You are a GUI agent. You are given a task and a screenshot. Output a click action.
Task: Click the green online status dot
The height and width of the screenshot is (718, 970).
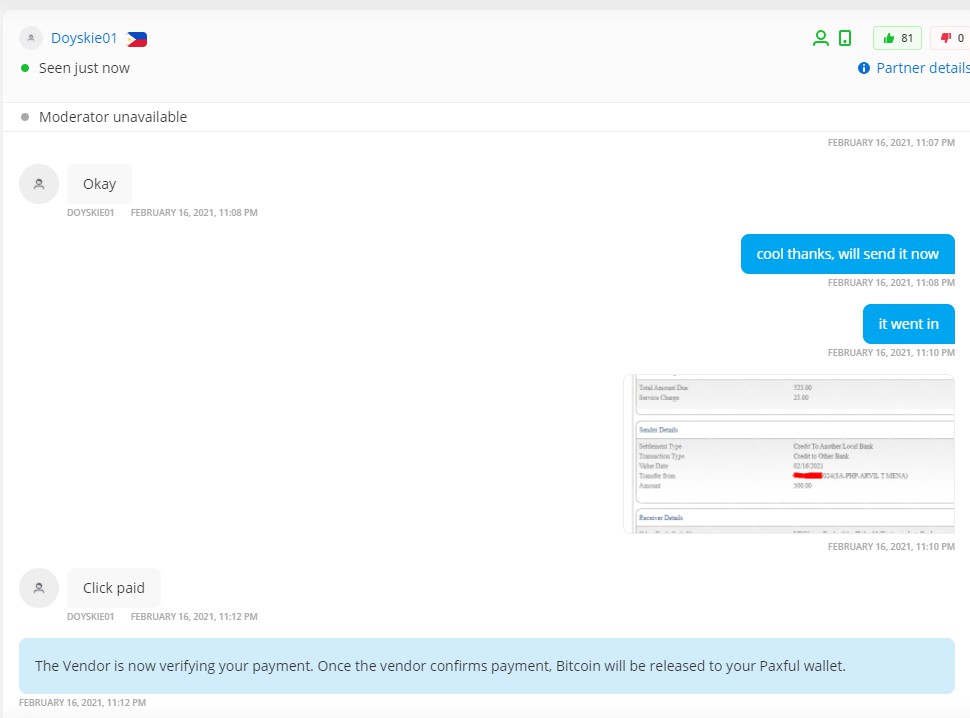pos(25,68)
